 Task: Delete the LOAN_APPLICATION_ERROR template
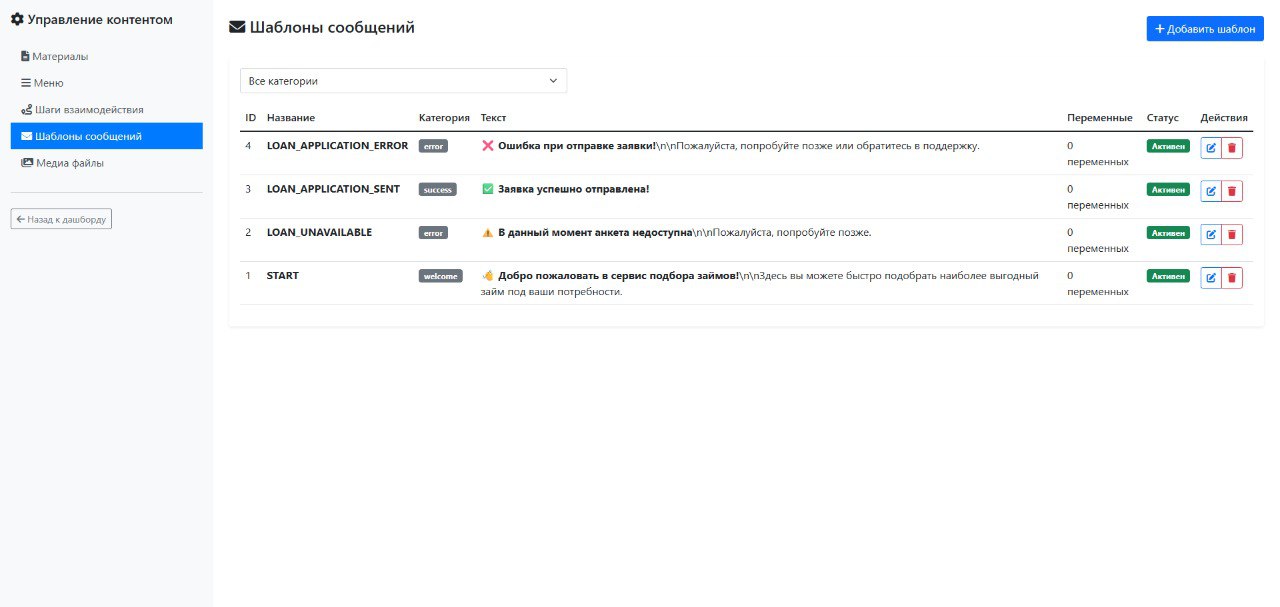(x=1232, y=148)
